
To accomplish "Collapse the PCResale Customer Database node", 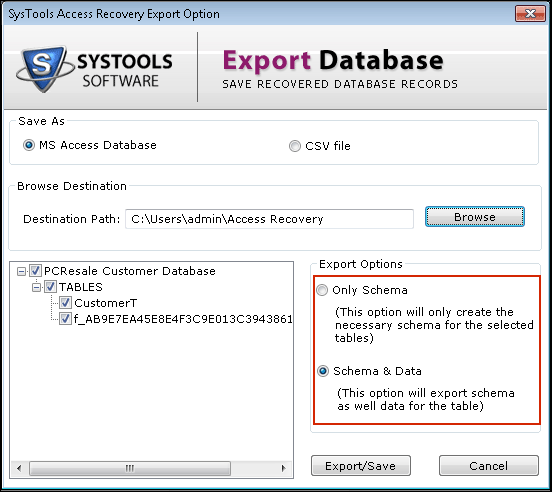I will point(21,271).
